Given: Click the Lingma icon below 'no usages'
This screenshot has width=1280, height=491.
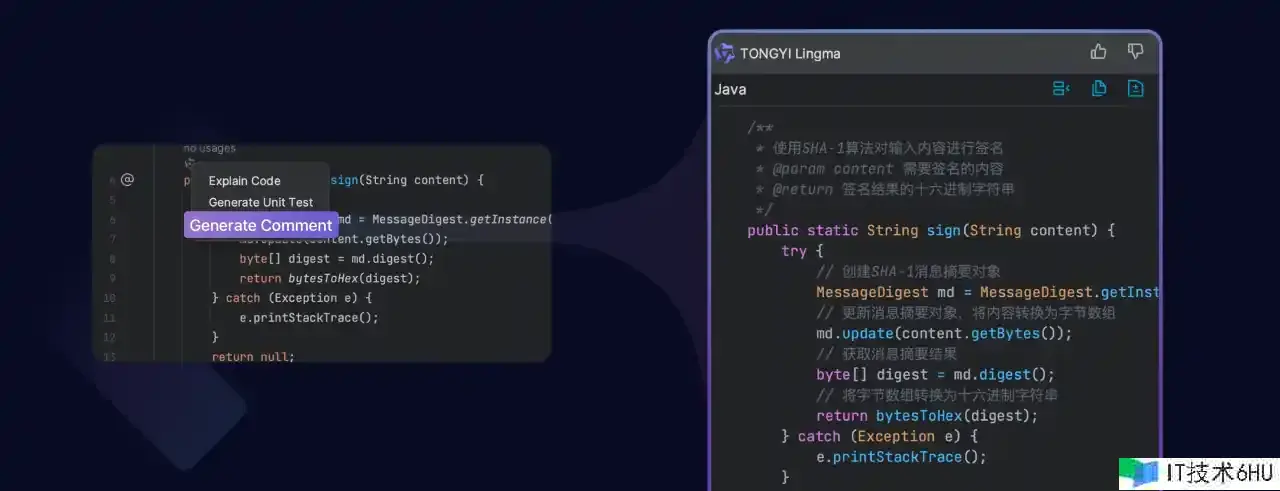Looking at the screenshot, I should click(x=189, y=162).
